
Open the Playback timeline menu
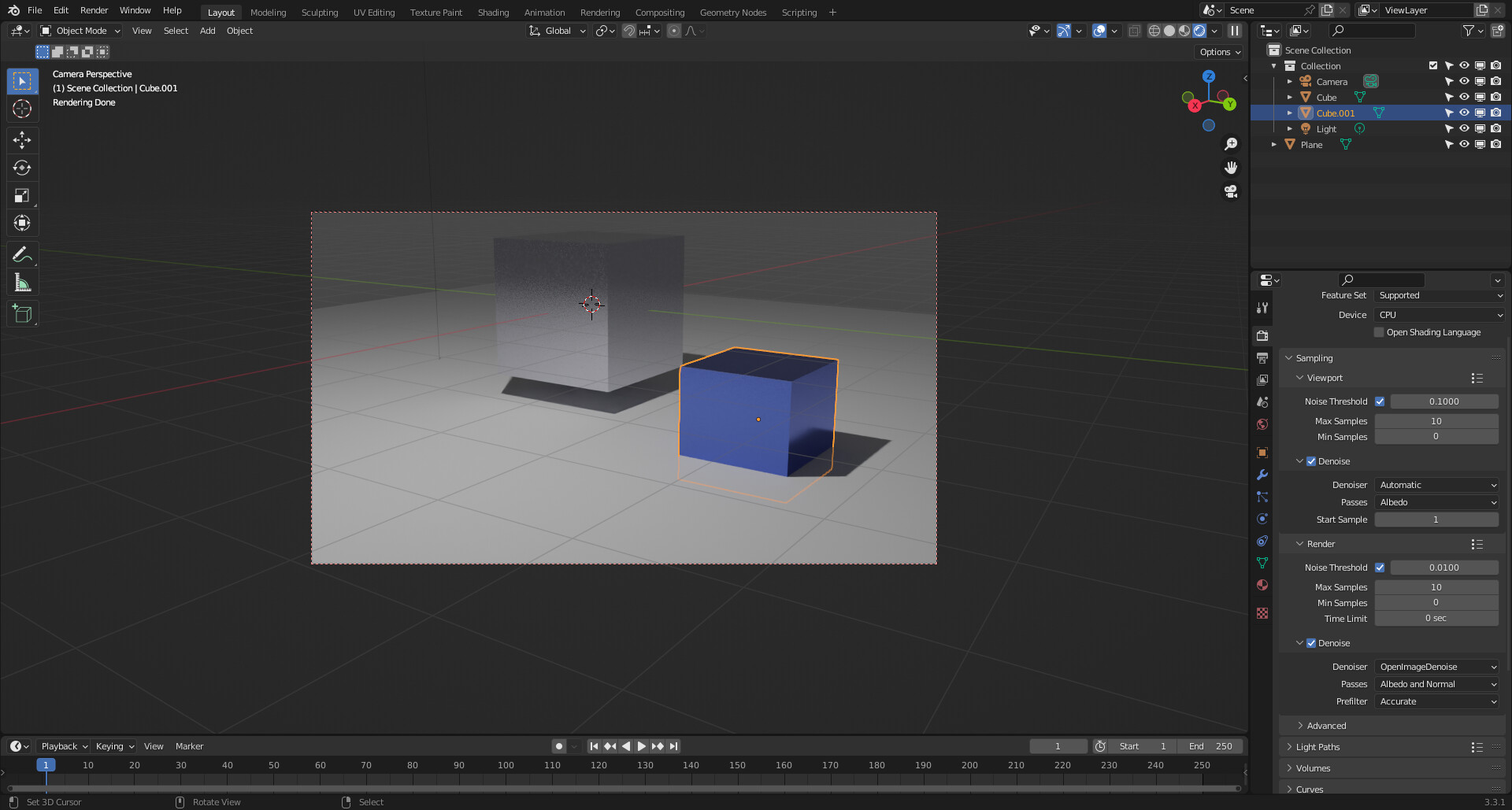[x=64, y=746]
